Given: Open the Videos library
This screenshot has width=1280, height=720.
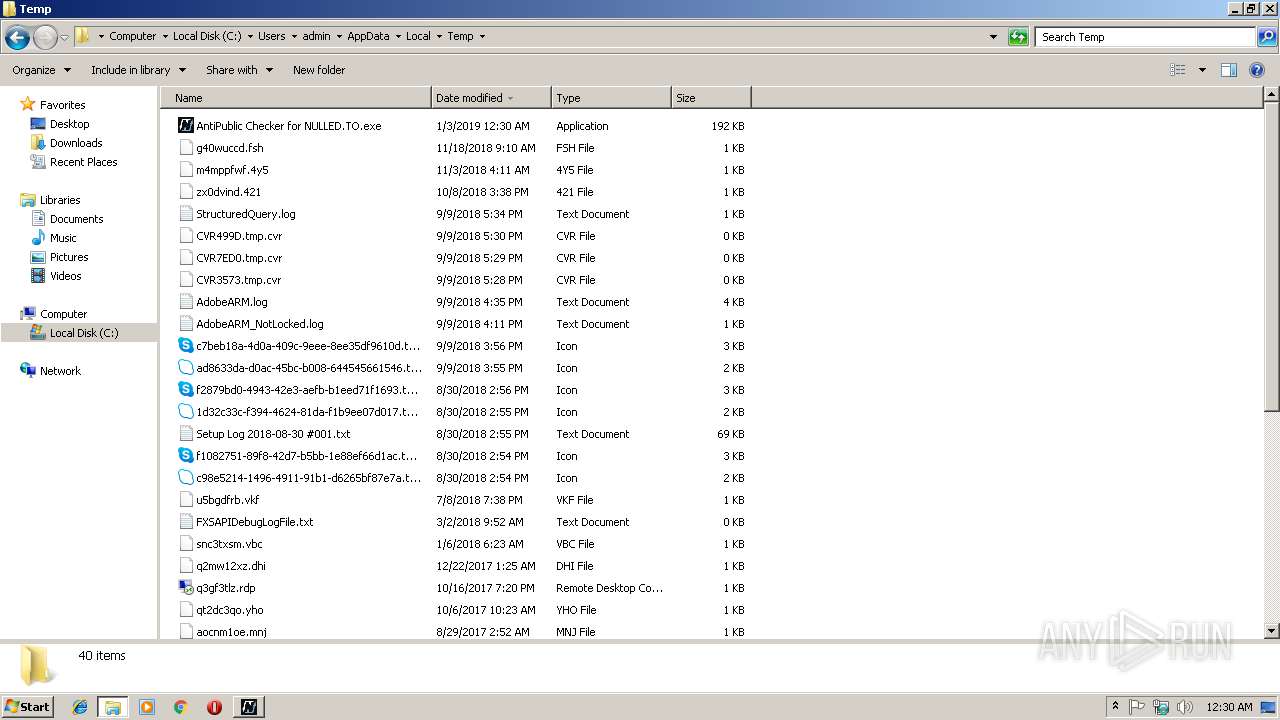Looking at the screenshot, I should pos(65,276).
